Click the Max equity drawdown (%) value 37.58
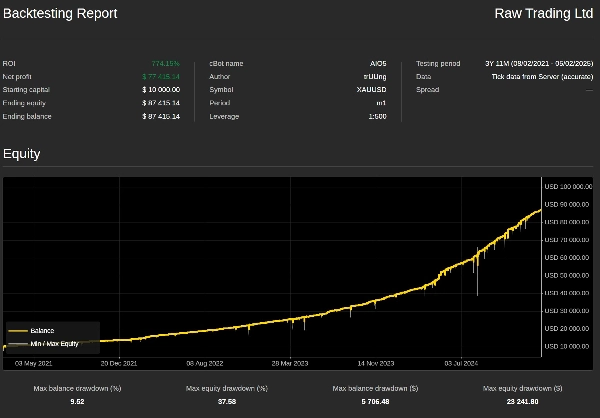 [227, 401]
